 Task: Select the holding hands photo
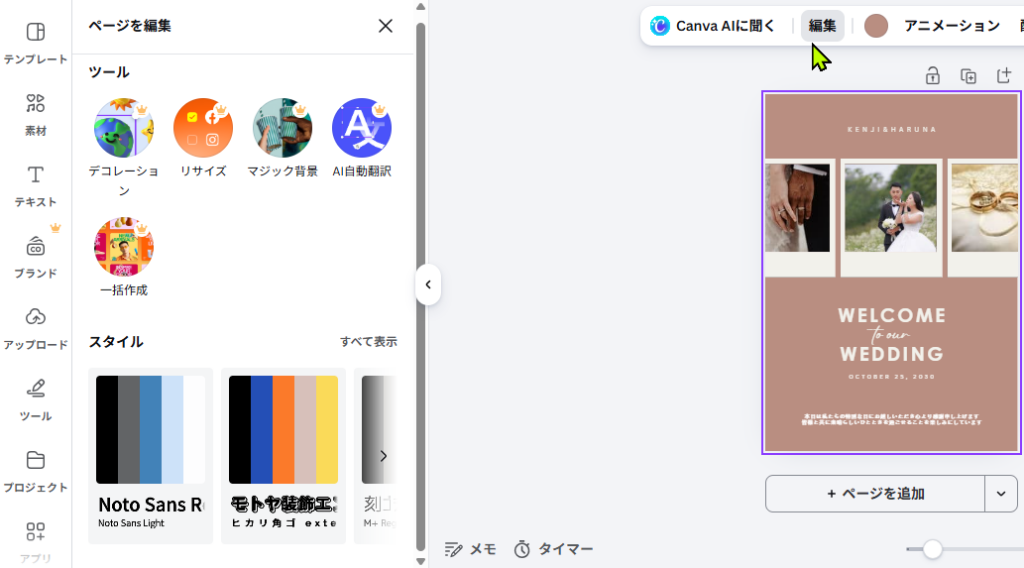797,208
